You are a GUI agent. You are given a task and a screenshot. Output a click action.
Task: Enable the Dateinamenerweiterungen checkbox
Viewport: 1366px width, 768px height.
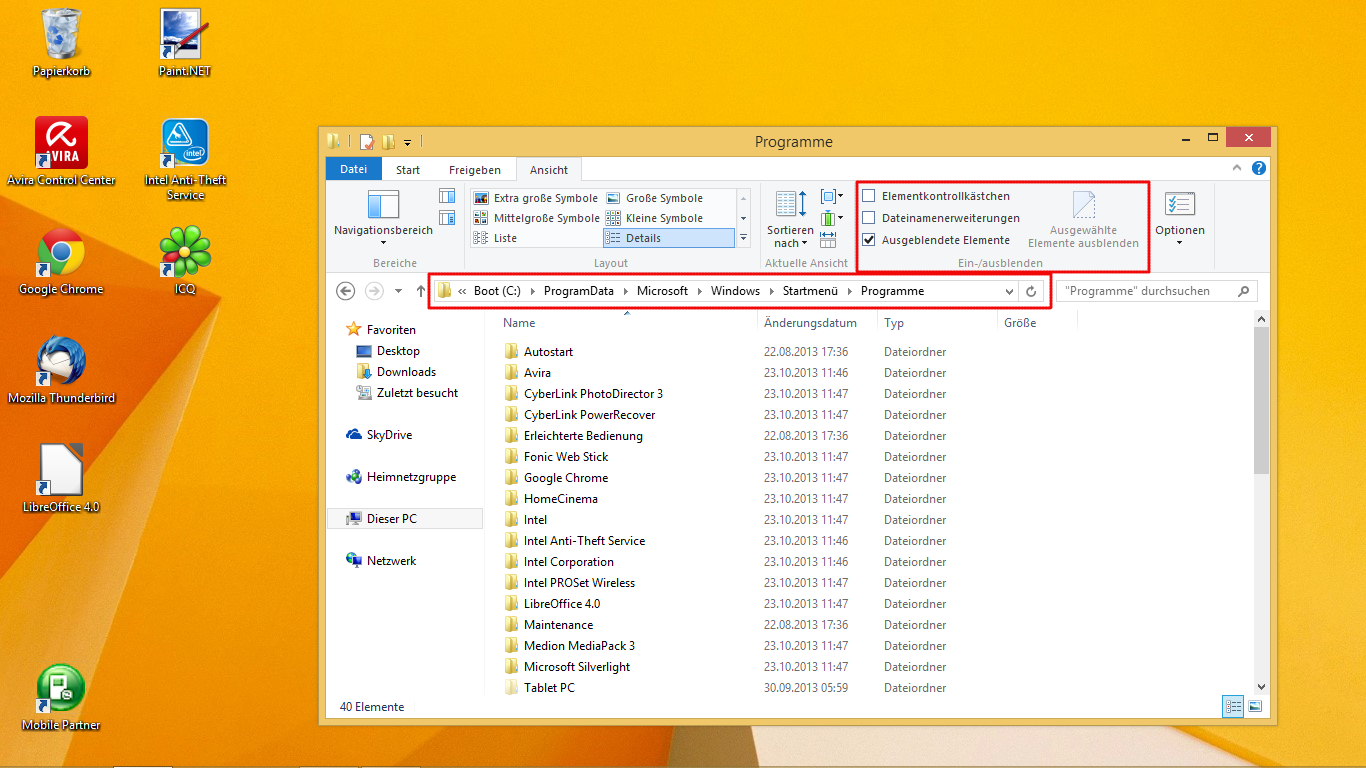[x=869, y=218]
